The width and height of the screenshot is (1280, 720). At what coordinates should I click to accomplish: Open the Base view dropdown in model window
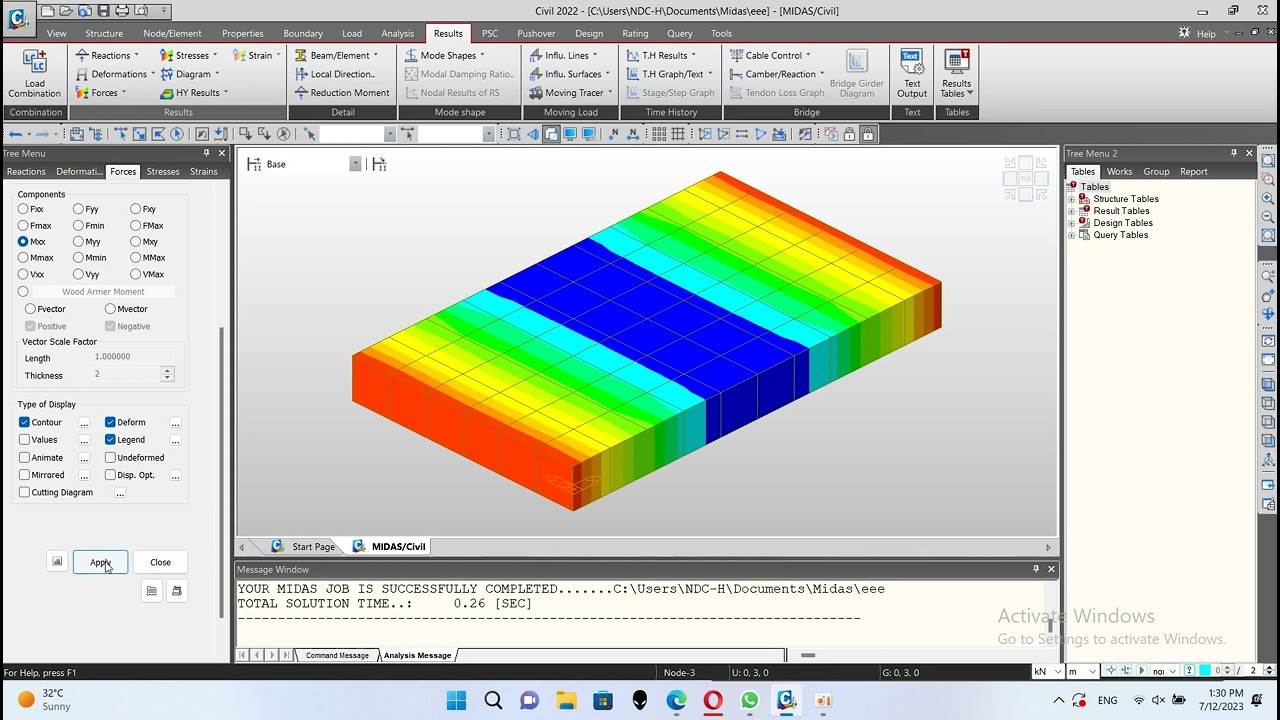click(355, 164)
